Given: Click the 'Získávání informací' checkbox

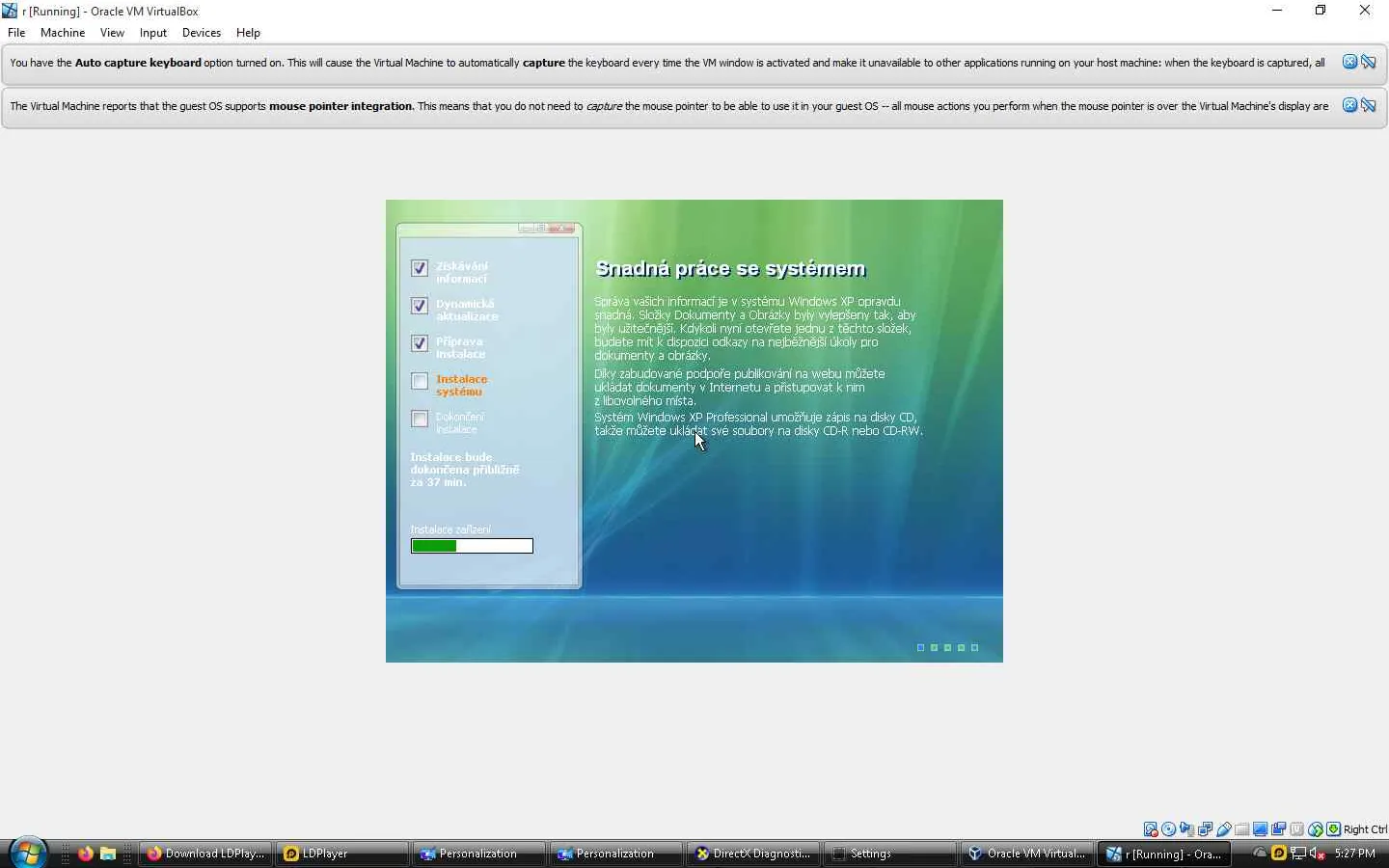Looking at the screenshot, I should pyautogui.click(x=420, y=268).
